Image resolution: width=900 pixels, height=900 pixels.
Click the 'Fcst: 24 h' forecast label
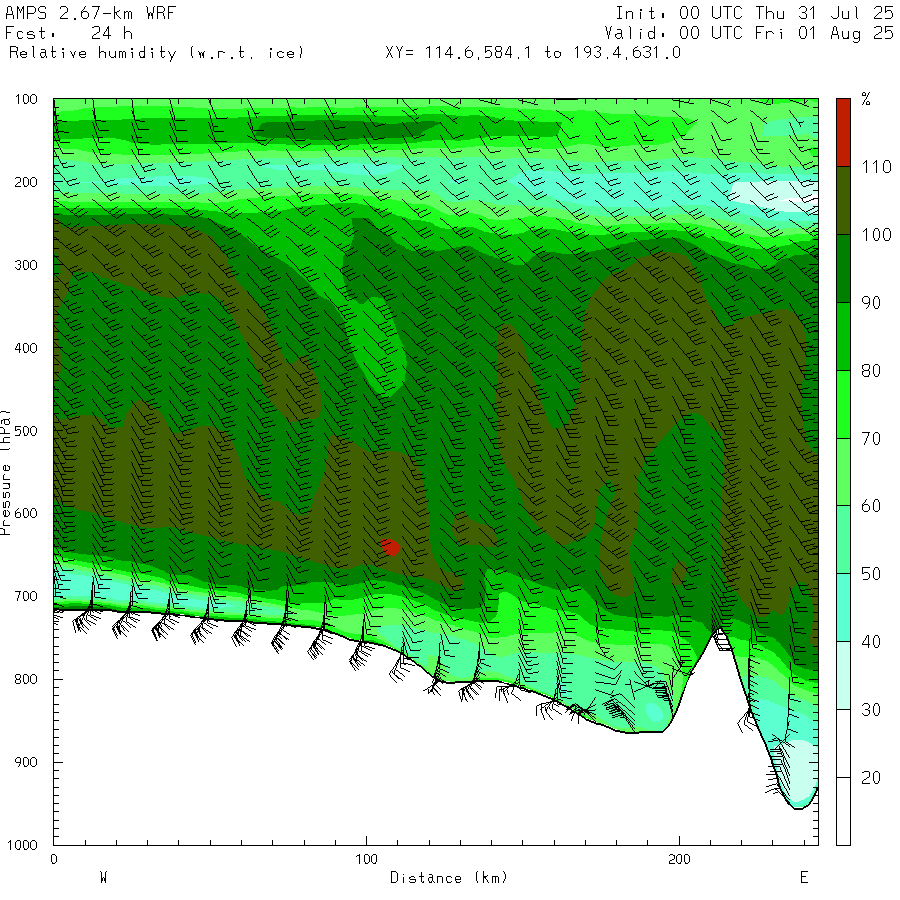(x=69, y=33)
